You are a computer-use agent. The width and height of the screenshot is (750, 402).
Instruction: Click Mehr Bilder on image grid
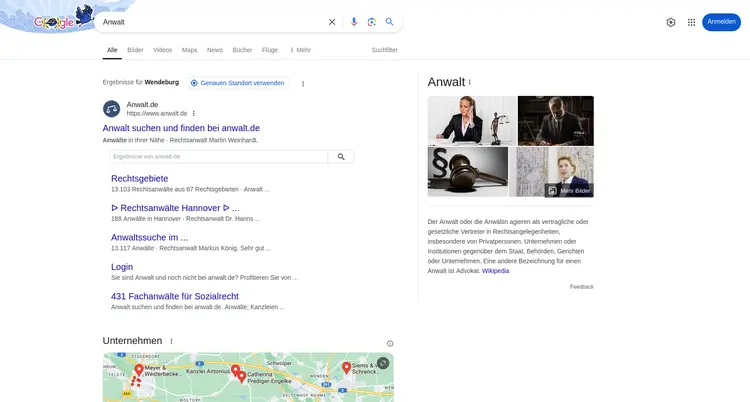point(569,190)
